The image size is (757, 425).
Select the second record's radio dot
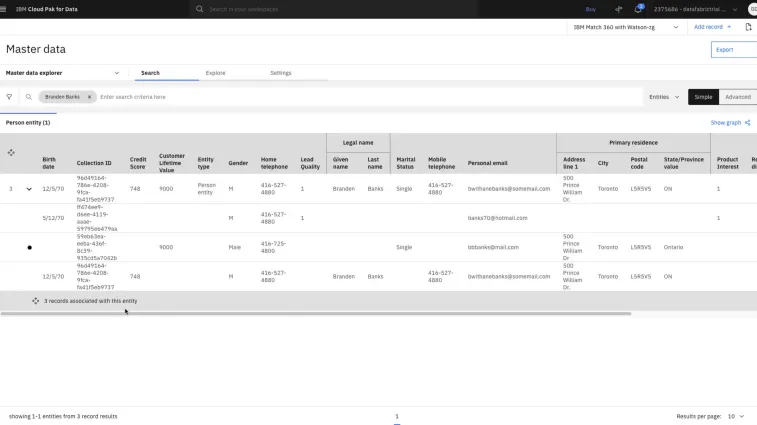coord(29,247)
